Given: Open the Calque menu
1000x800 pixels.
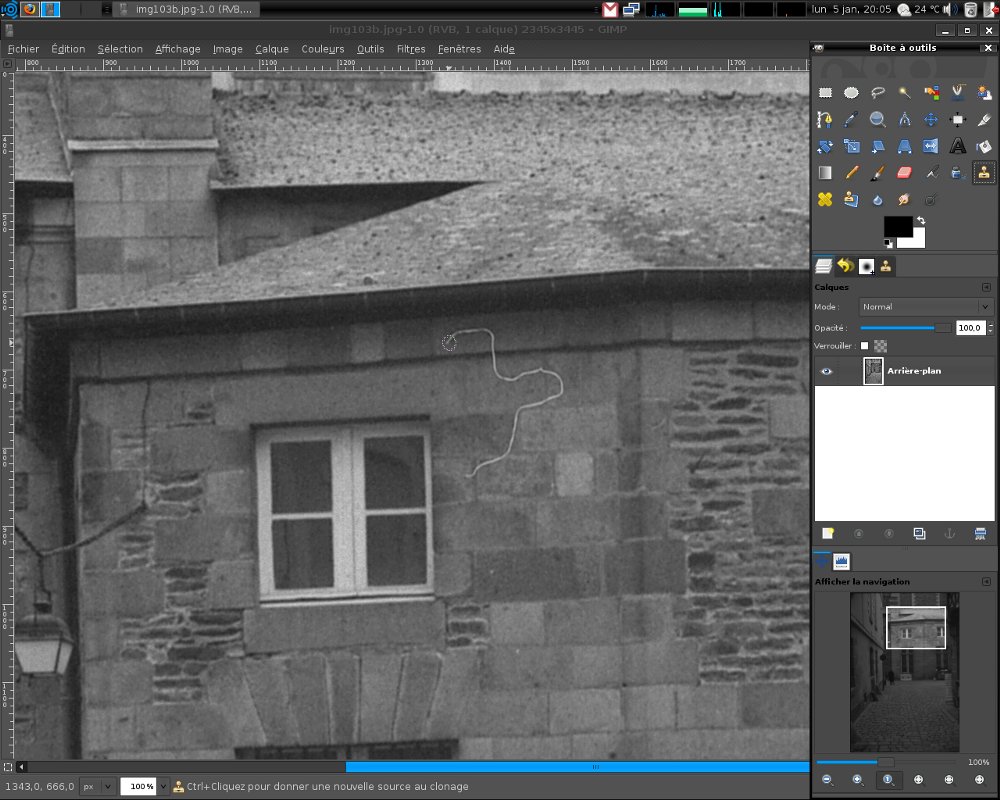Looking at the screenshot, I should [x=272, y=49].
